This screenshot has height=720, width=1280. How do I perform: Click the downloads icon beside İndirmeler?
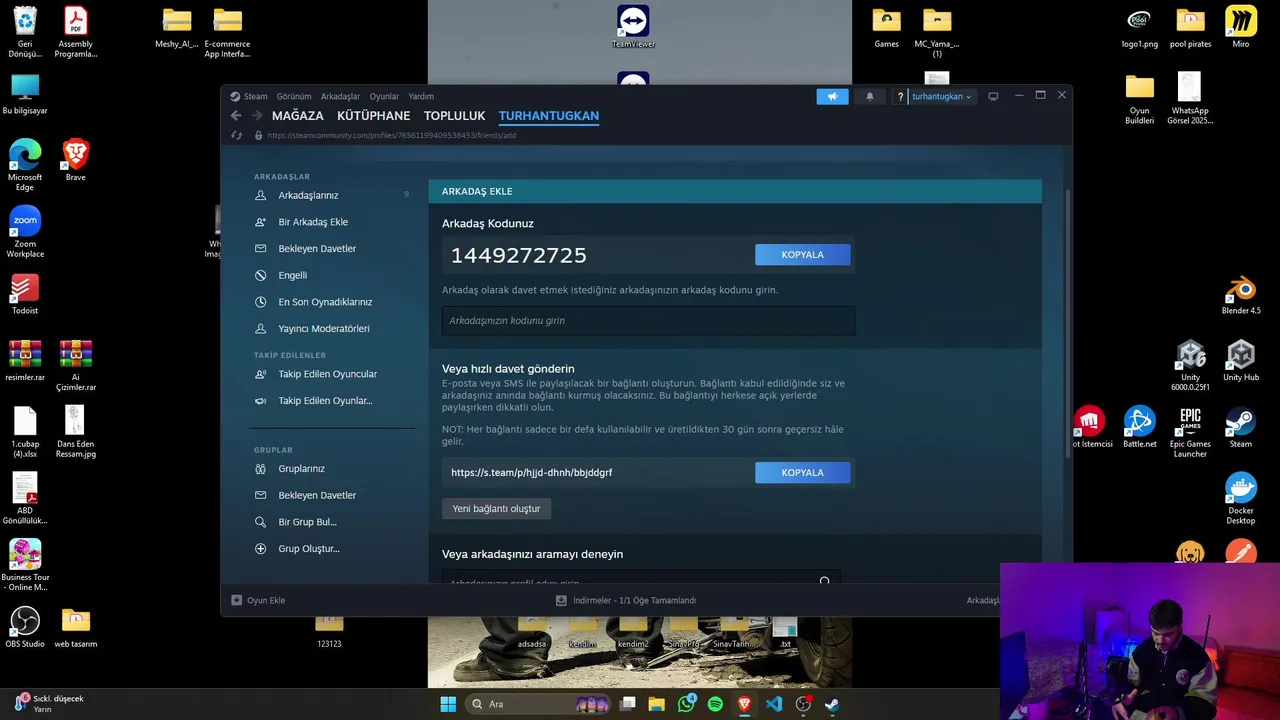(561, 600)
